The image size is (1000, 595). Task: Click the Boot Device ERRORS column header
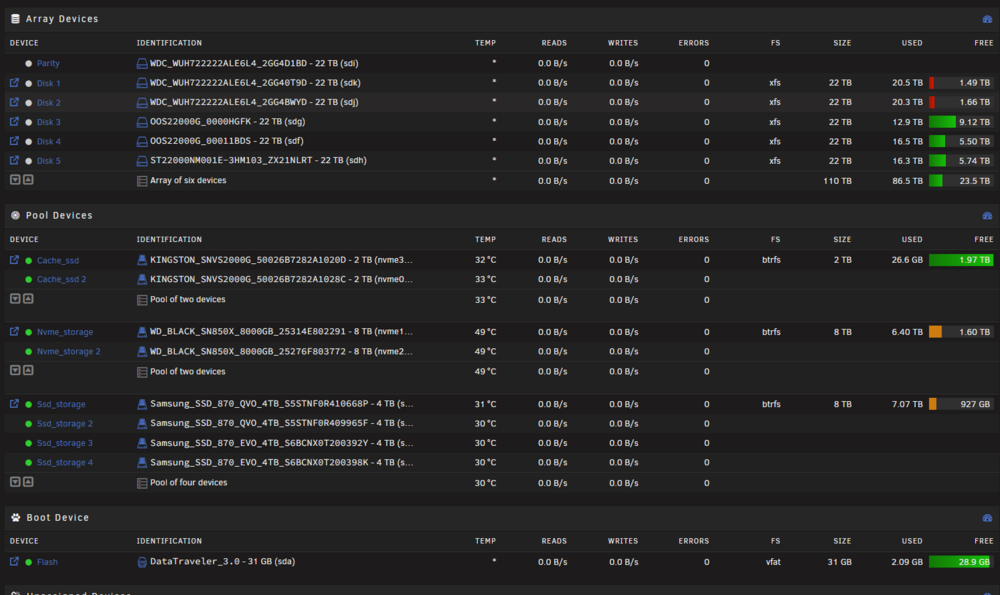click(x=694, y=541)
